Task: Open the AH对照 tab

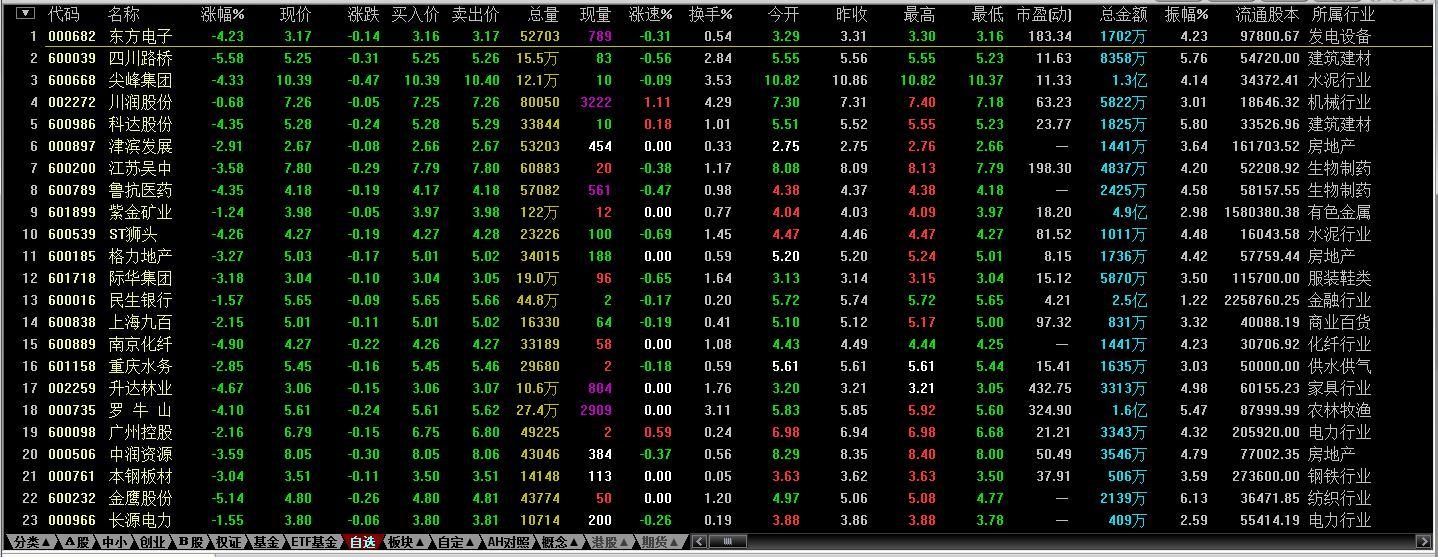Action: tap(508, 542)
